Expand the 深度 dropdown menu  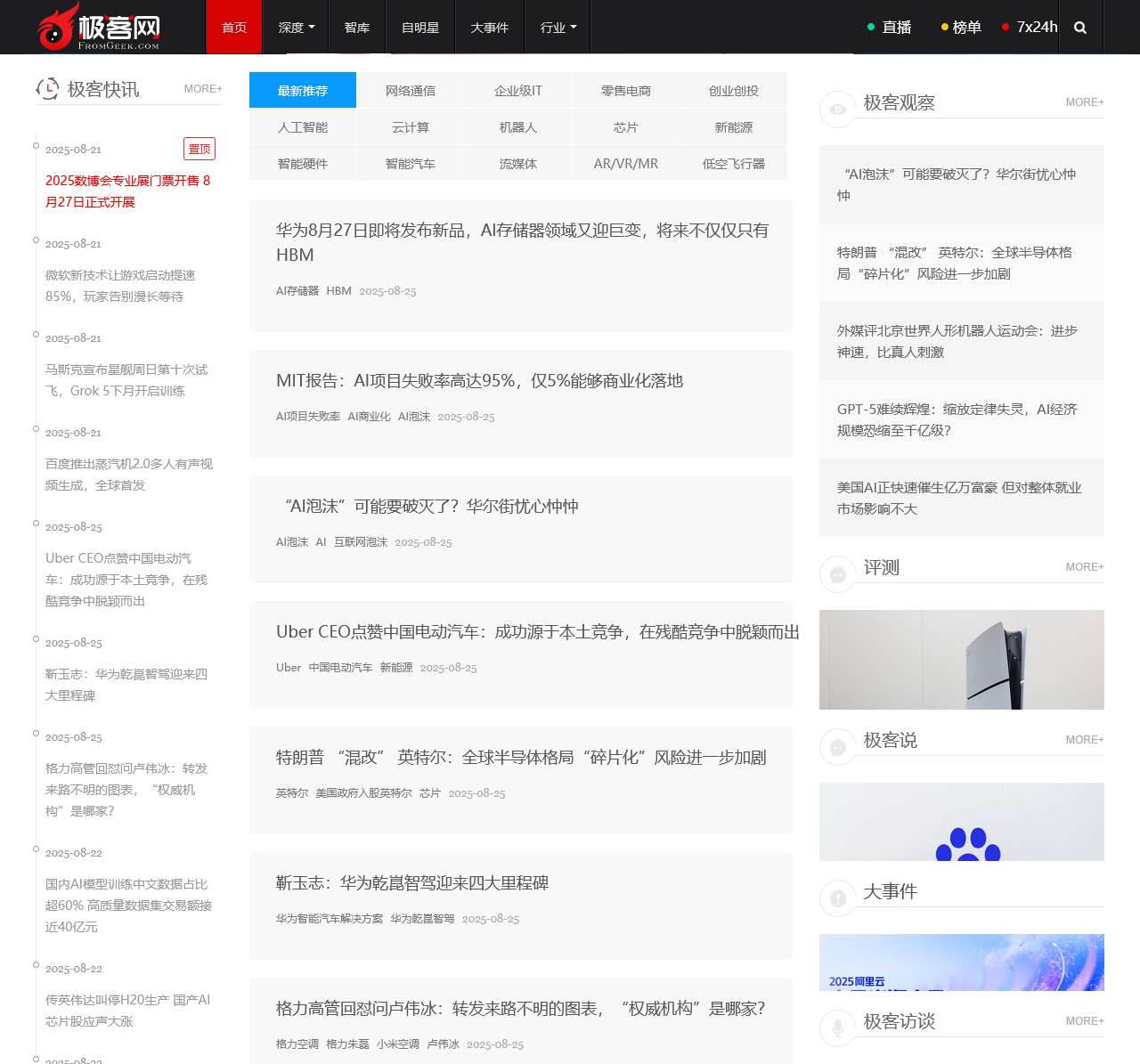296,28
